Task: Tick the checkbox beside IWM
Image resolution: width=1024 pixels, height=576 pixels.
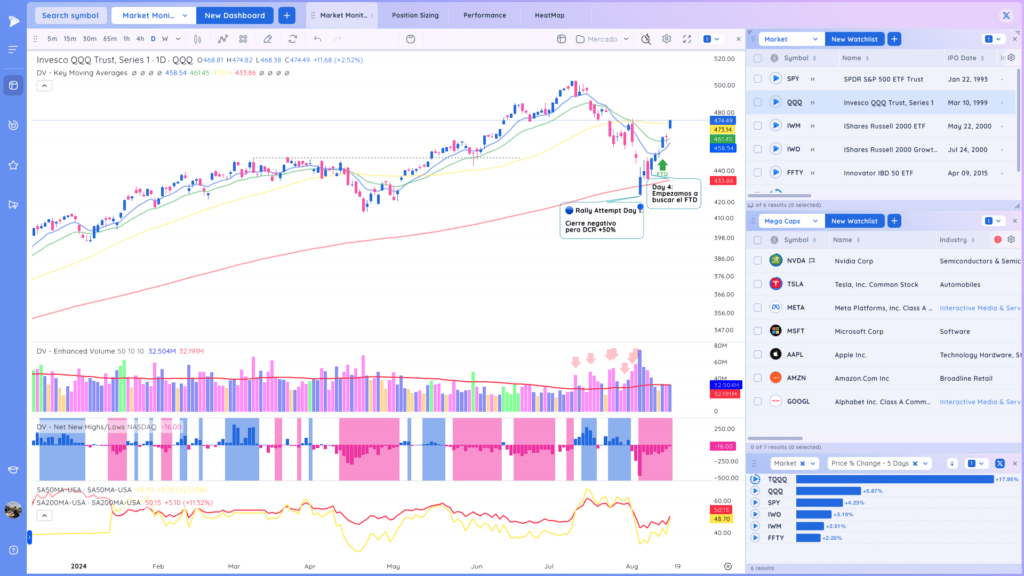Action: pos(758,125)
